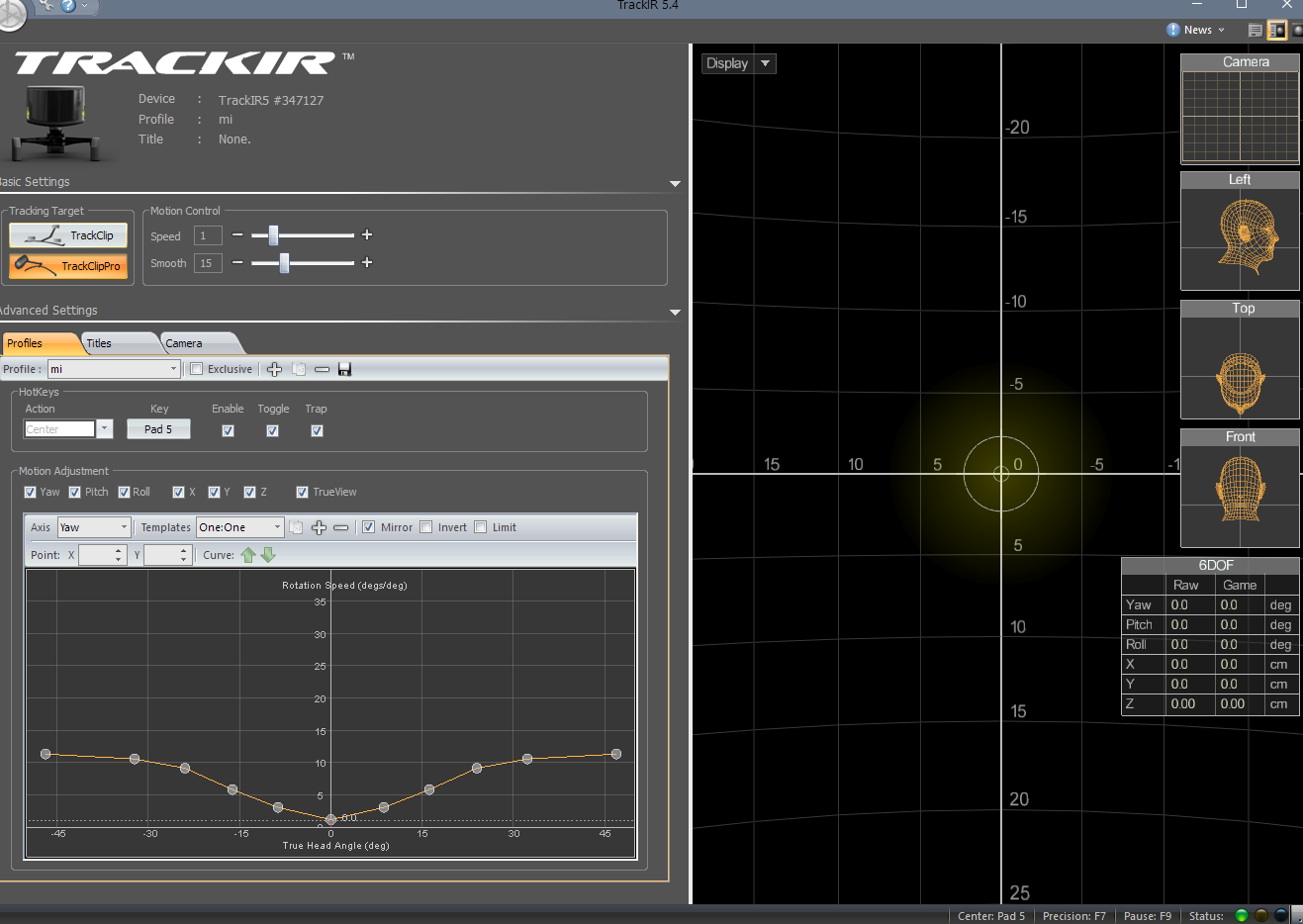
Task: Click the Camera view thumbnail
Action: pos(1240,109)
